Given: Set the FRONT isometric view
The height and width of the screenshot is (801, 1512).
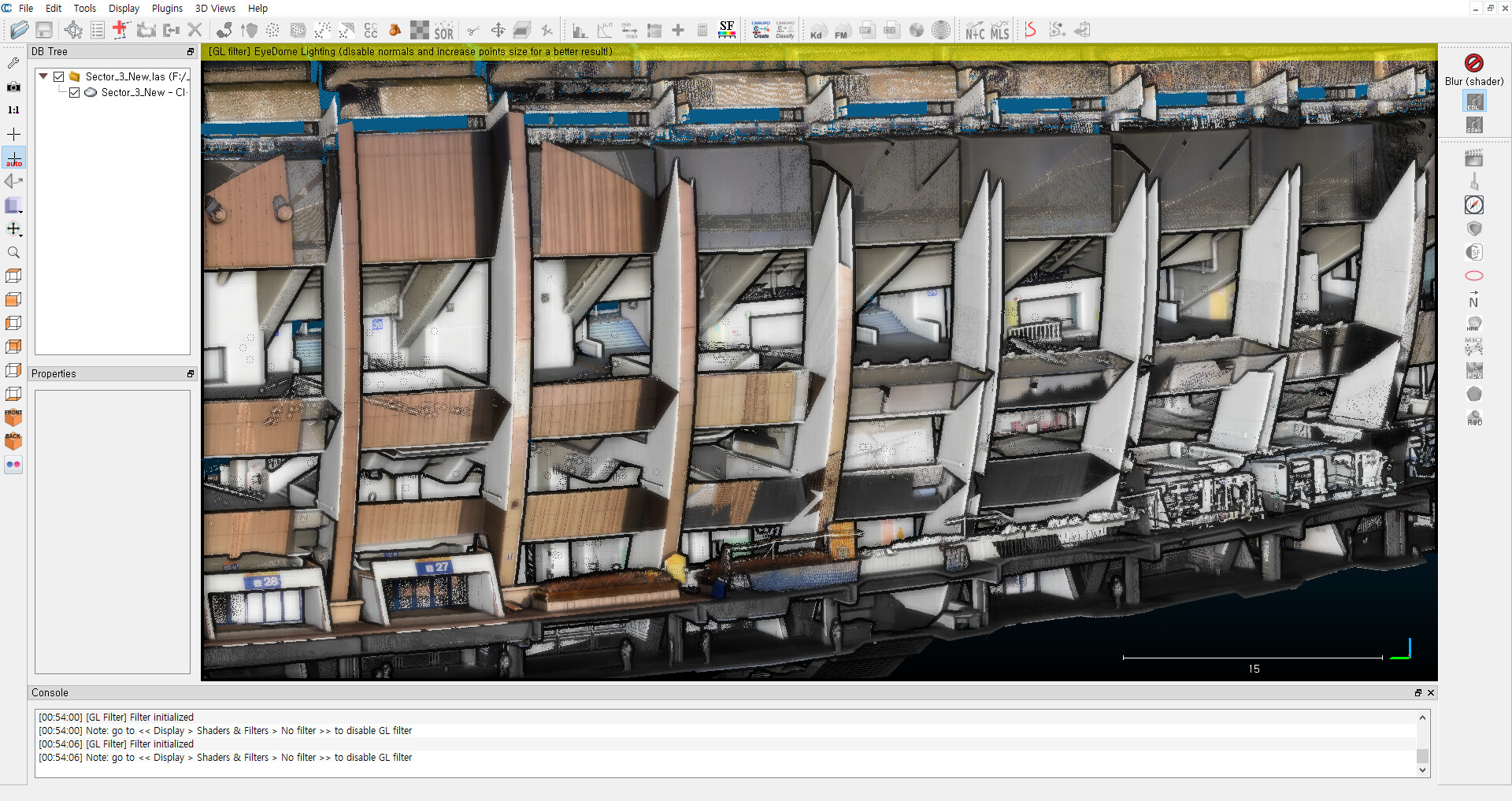Looking at the screenshot, I should click(13, 417).
